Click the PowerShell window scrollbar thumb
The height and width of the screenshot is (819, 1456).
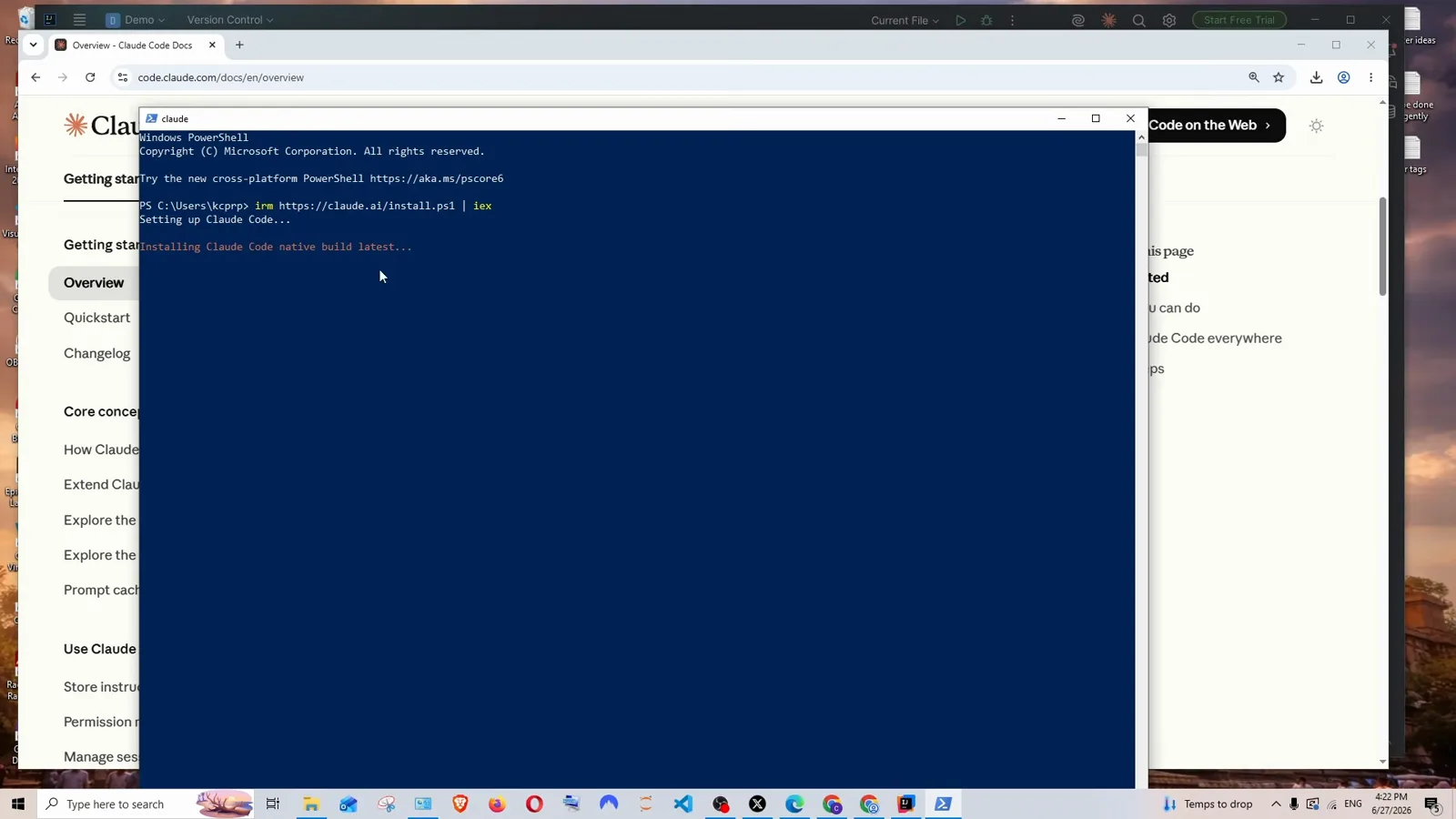point(1141,149)
